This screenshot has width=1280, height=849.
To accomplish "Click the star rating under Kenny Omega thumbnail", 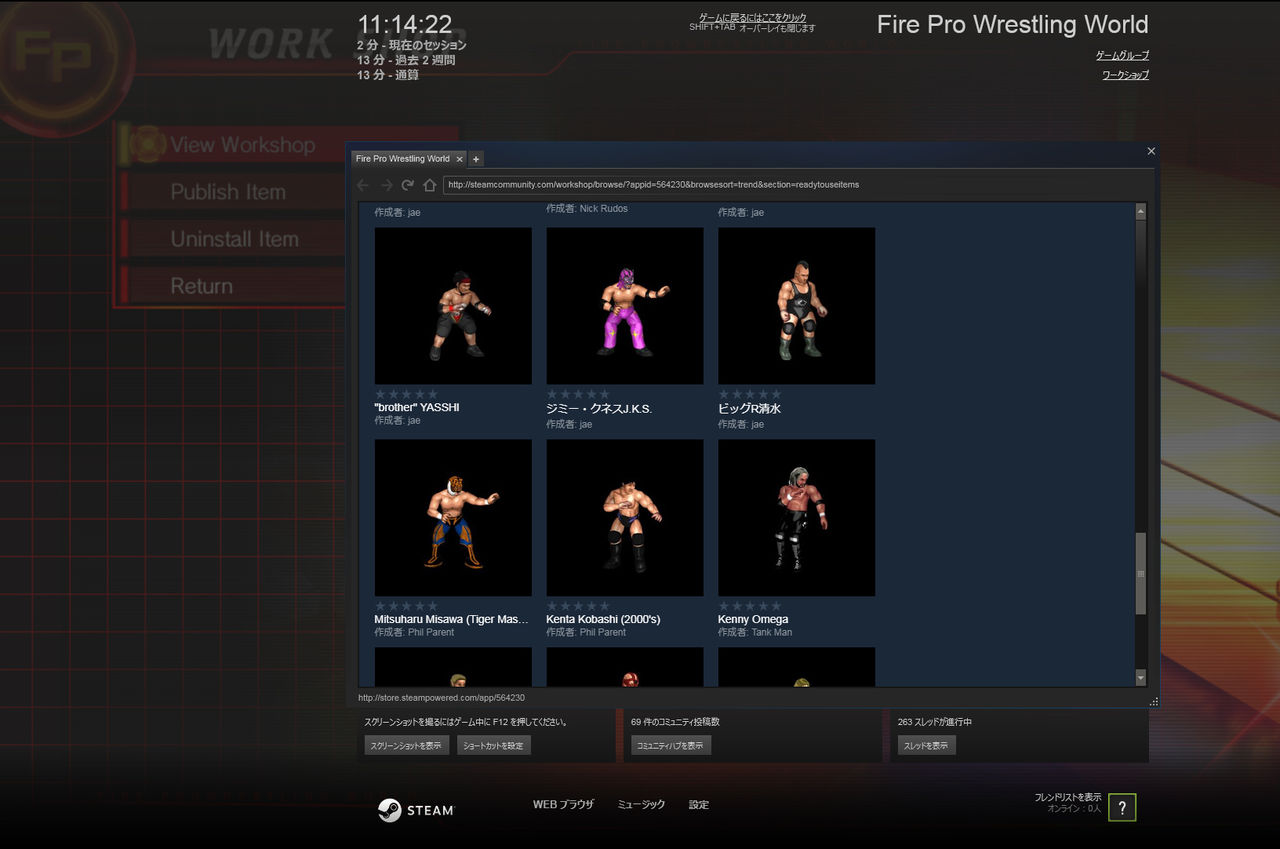I will pos(750,606).
